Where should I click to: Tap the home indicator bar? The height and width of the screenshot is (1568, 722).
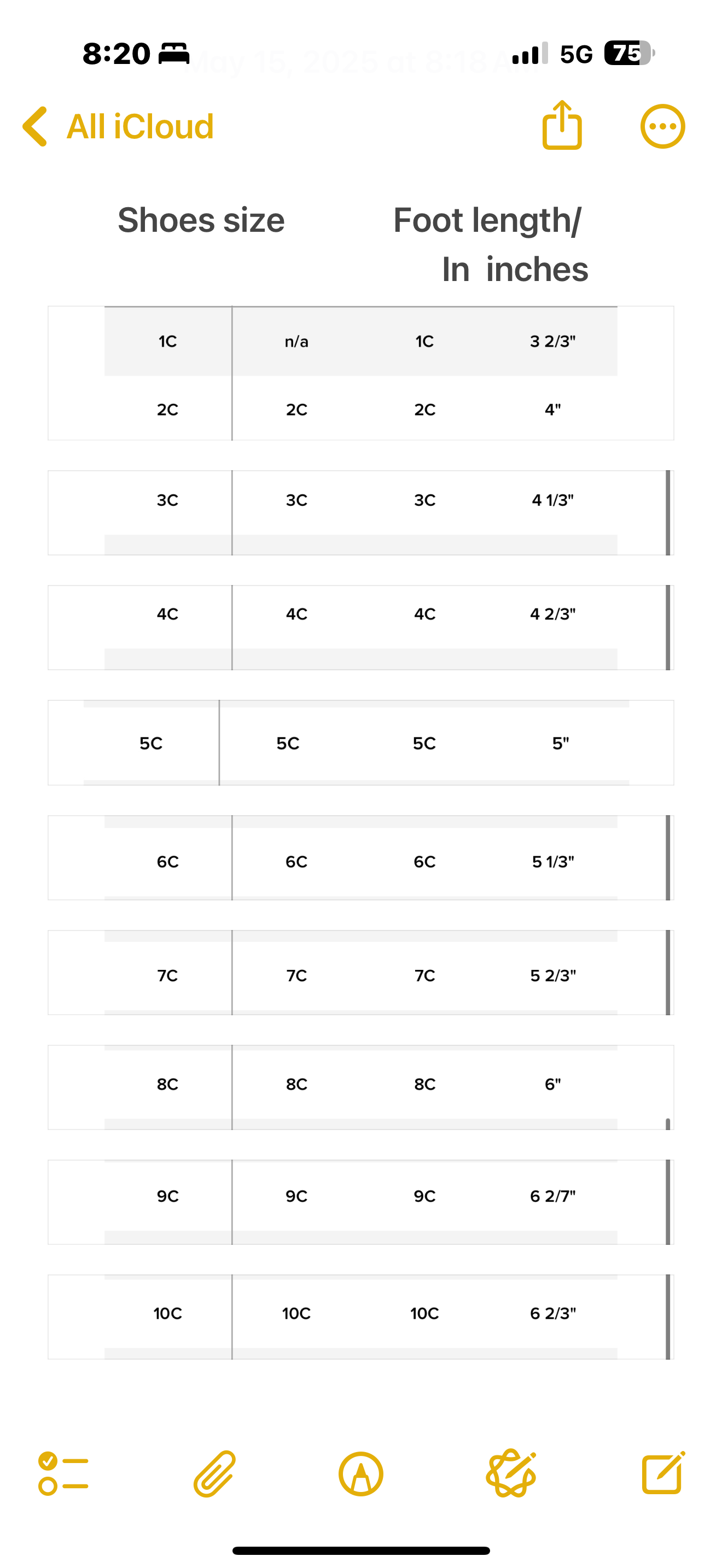[x=361, y=1551]
